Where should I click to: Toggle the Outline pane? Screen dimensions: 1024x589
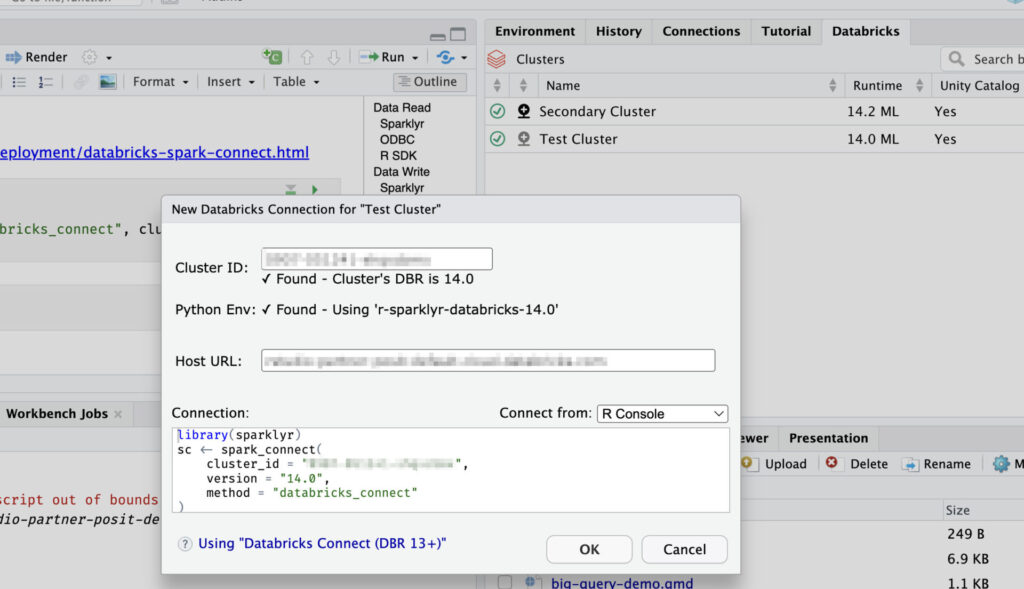[429, 81]
